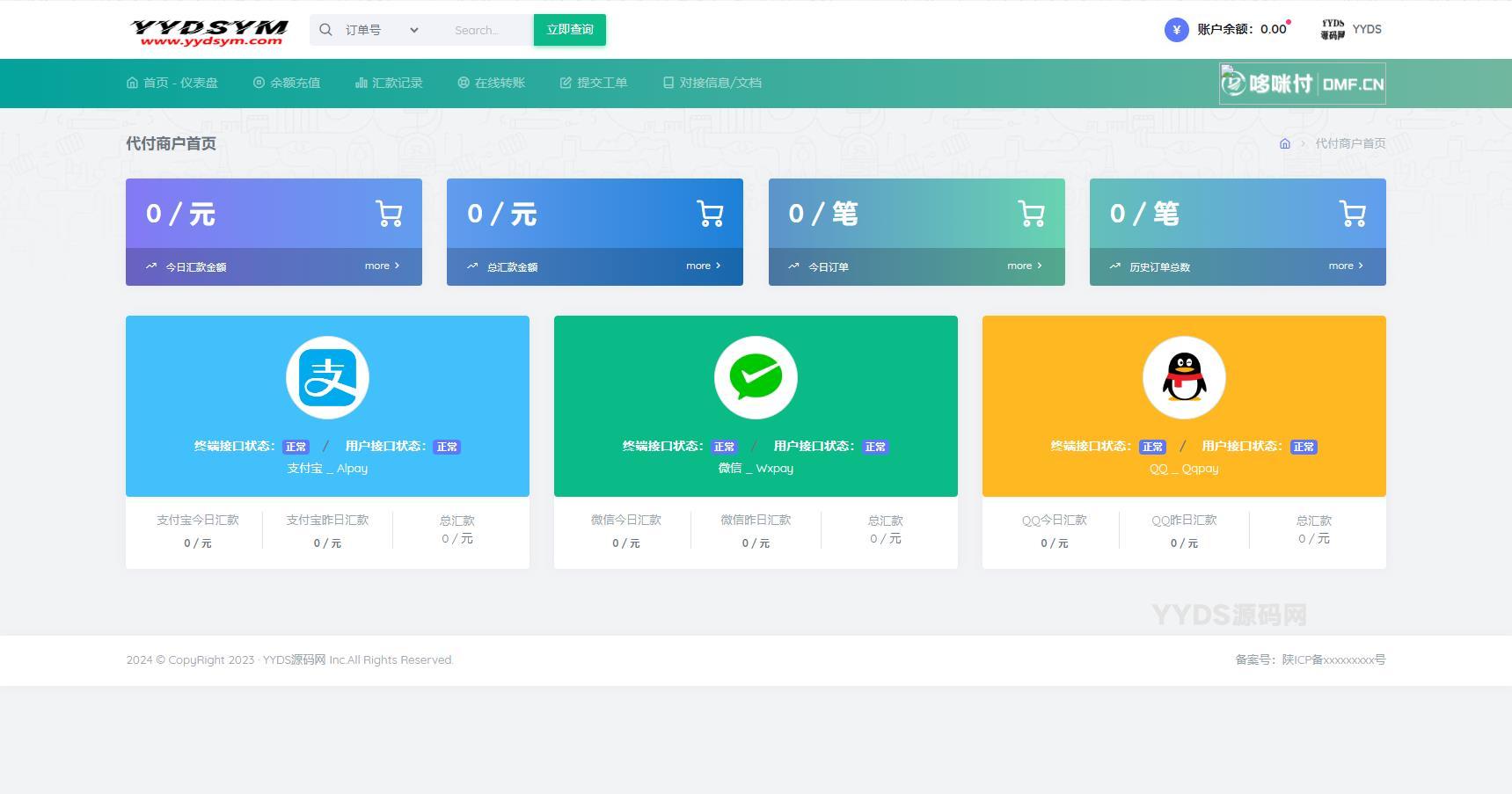
Task: Select 在线转账 navigation item
Action: [x=491, y=83]
